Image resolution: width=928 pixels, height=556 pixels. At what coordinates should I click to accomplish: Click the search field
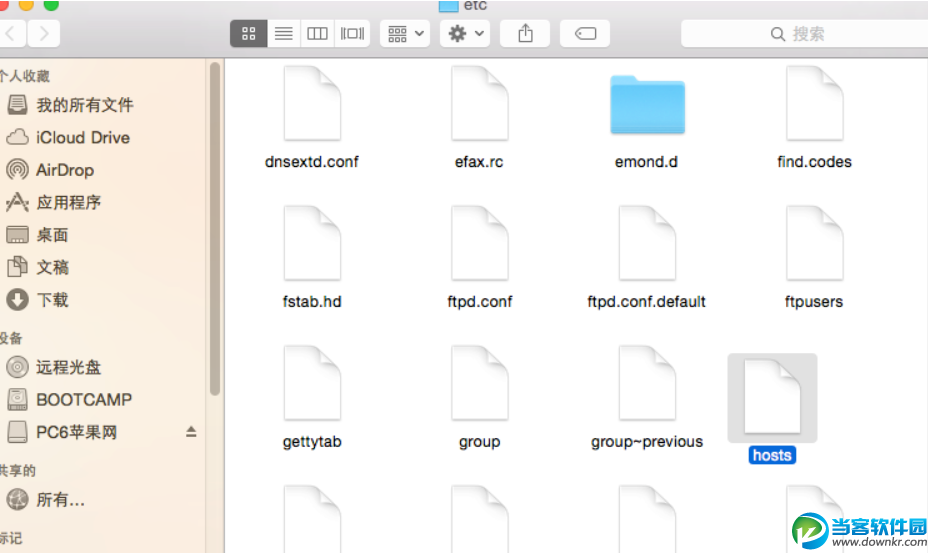[x=800, y=33]
